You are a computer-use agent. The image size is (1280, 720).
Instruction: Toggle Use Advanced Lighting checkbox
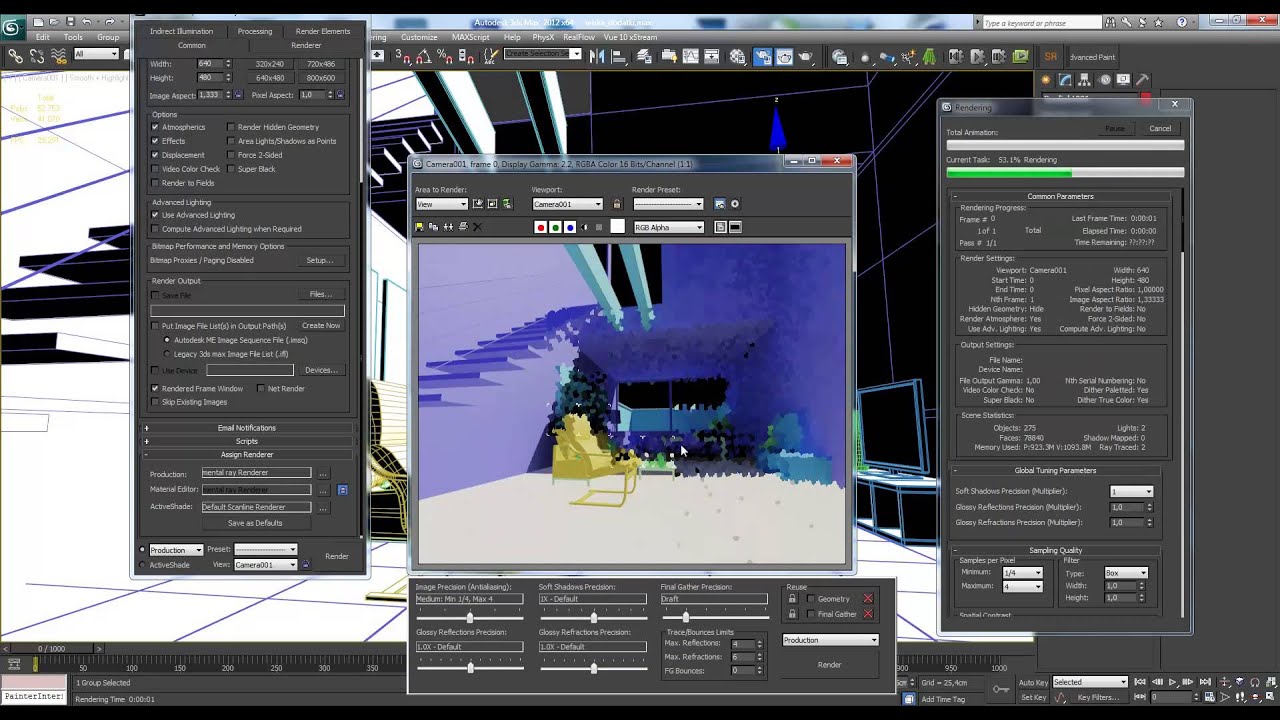click(x=155, y=215)
